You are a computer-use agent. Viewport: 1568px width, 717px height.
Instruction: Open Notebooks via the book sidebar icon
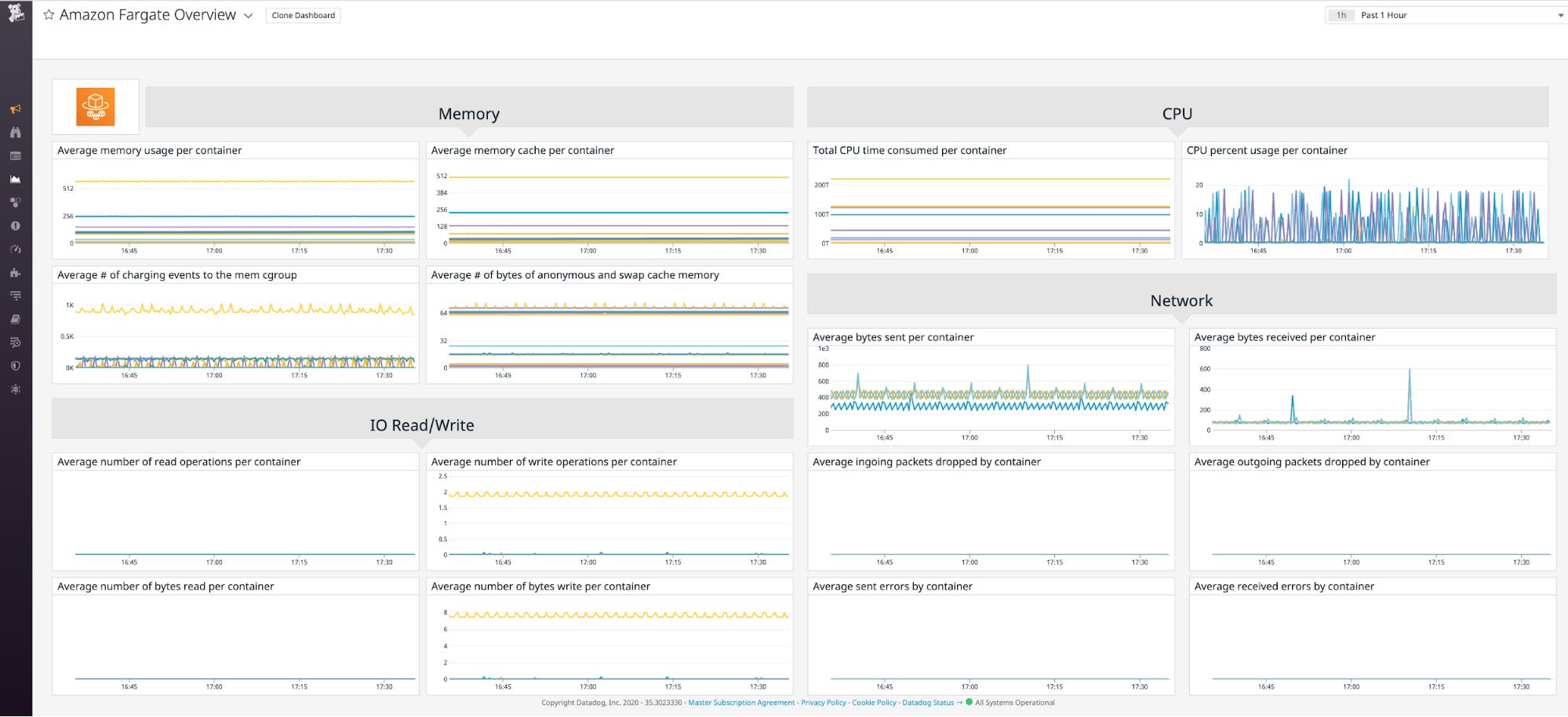[x=15, y=319]
